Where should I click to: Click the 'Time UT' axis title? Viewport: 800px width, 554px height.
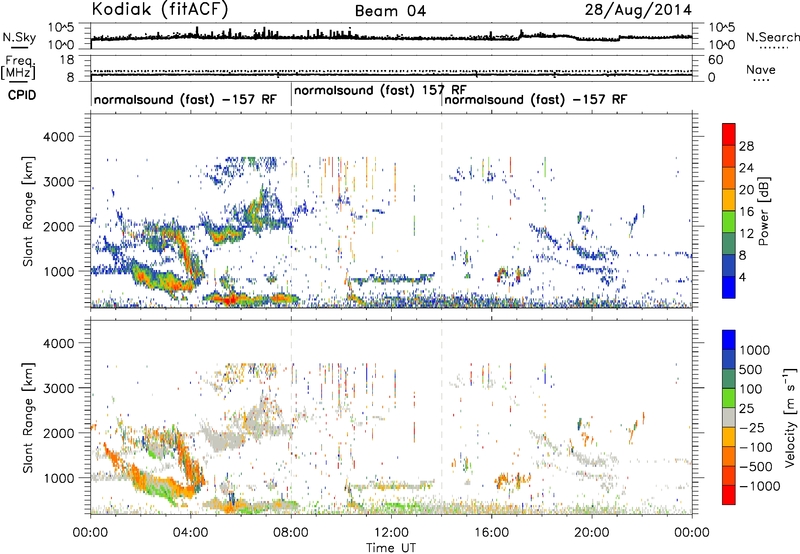391,548
